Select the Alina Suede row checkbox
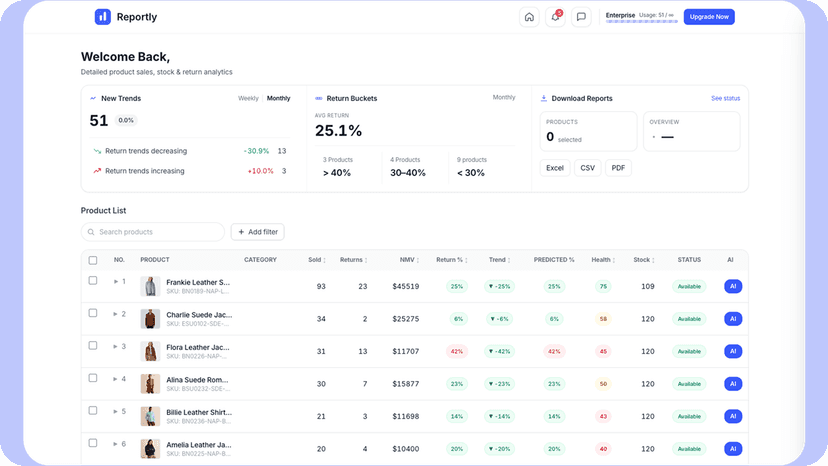The image size is (828, 466). pos(93,378)
